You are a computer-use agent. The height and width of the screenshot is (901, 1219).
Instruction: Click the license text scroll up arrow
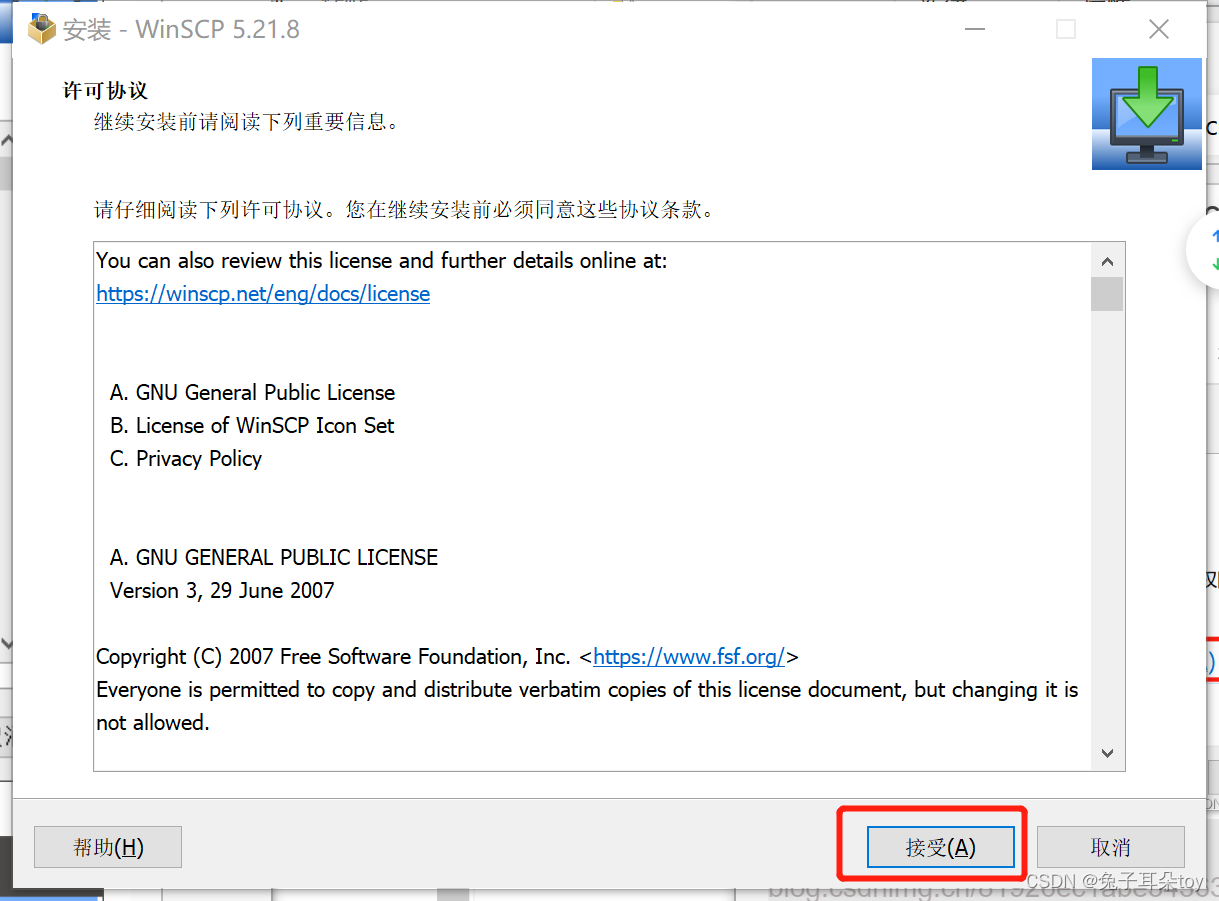pos(1107,261)
